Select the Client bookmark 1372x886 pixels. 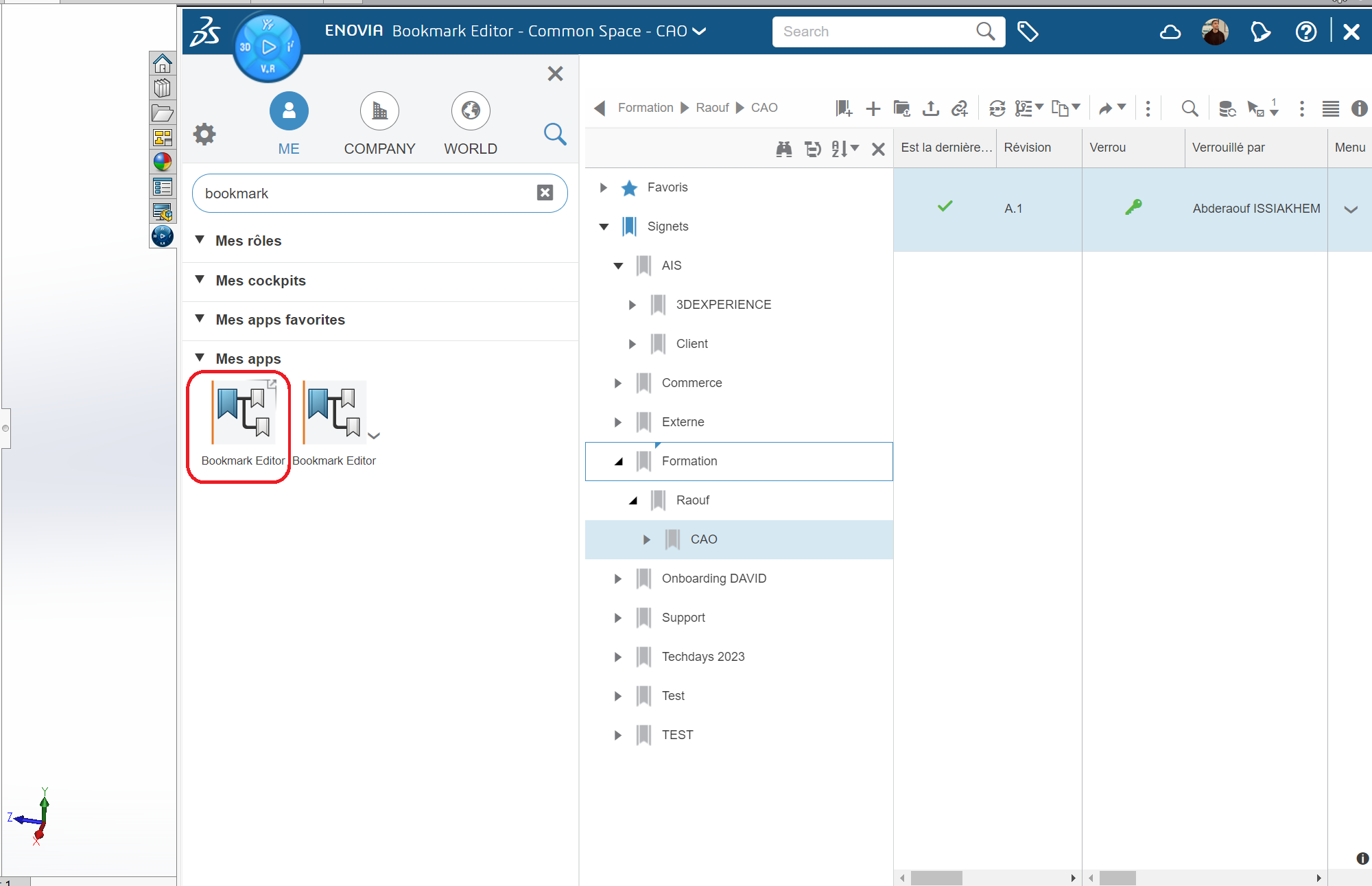tap(691, 344)
